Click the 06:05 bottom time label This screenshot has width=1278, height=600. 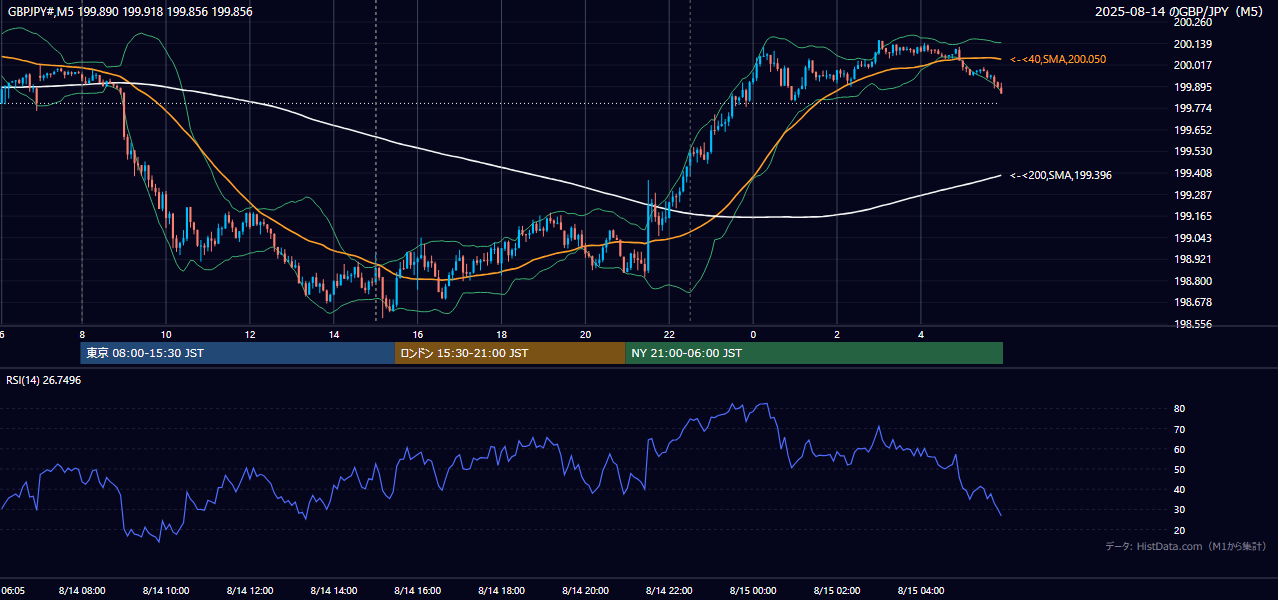coord(13,590)
